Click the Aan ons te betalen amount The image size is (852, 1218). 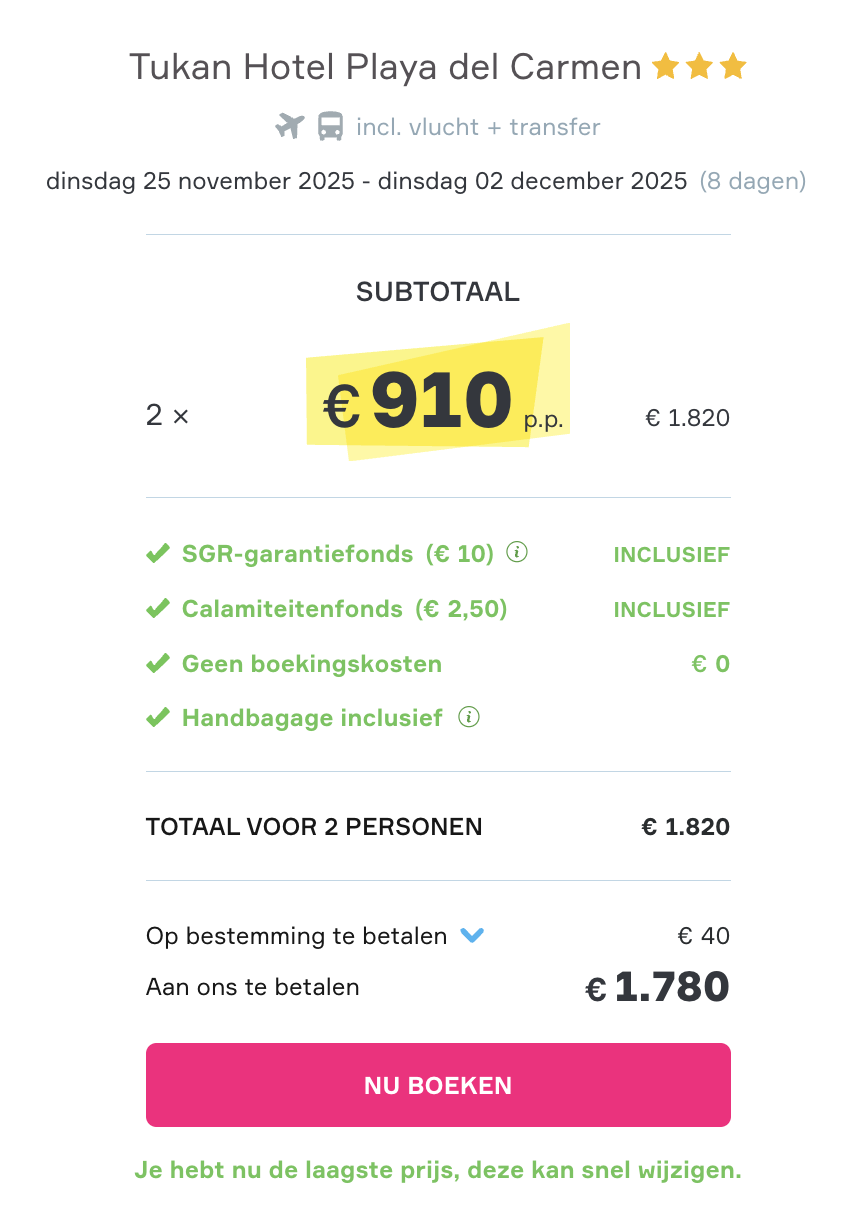[655, 986]
